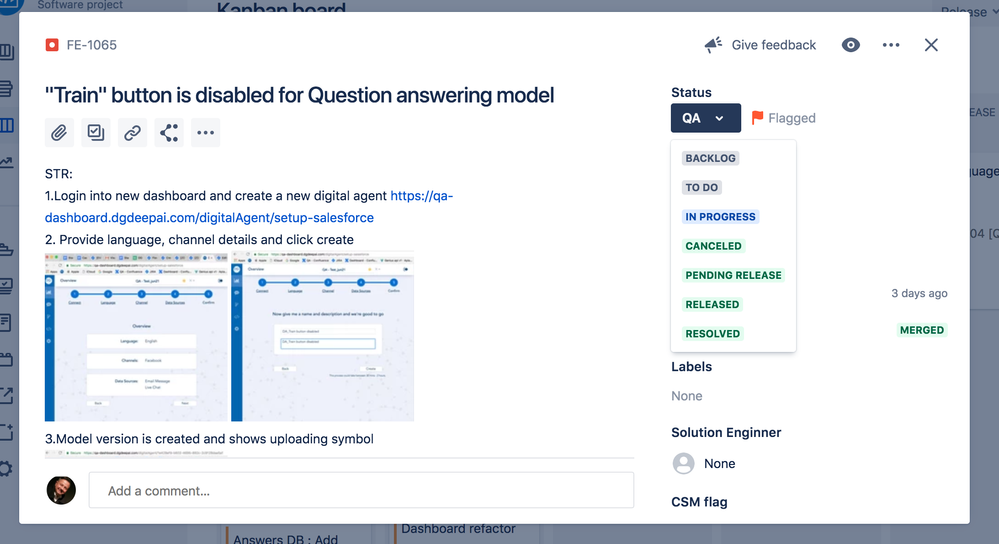Select PENDING RELEASE status option
This screenshot has height=544, width=999.
[733, 275]
